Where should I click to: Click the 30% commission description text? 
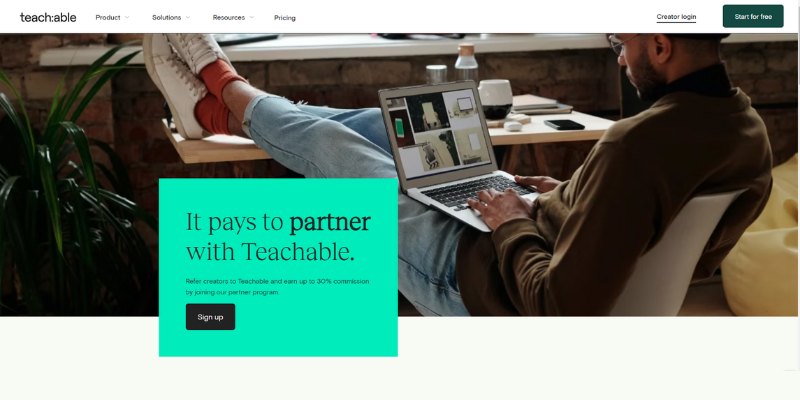[277, 287]
